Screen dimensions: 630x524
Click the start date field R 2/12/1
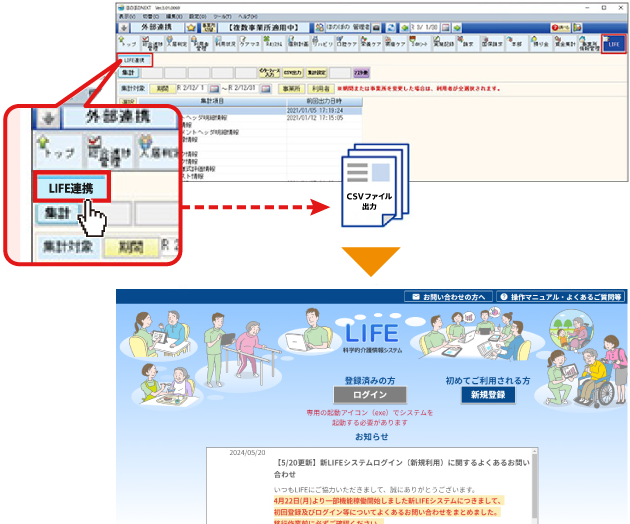pos(192,88)
